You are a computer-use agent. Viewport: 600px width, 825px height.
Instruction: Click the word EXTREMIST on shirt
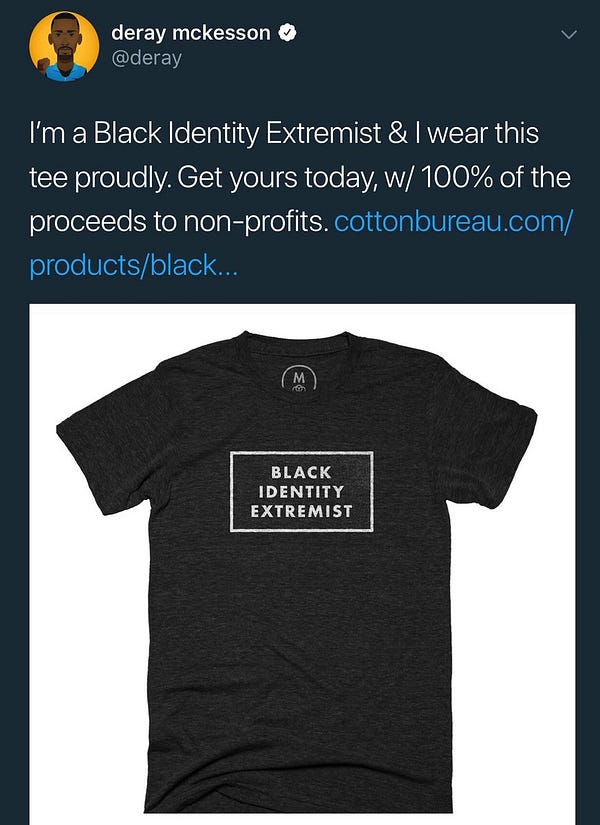click(x=301, y=511)
